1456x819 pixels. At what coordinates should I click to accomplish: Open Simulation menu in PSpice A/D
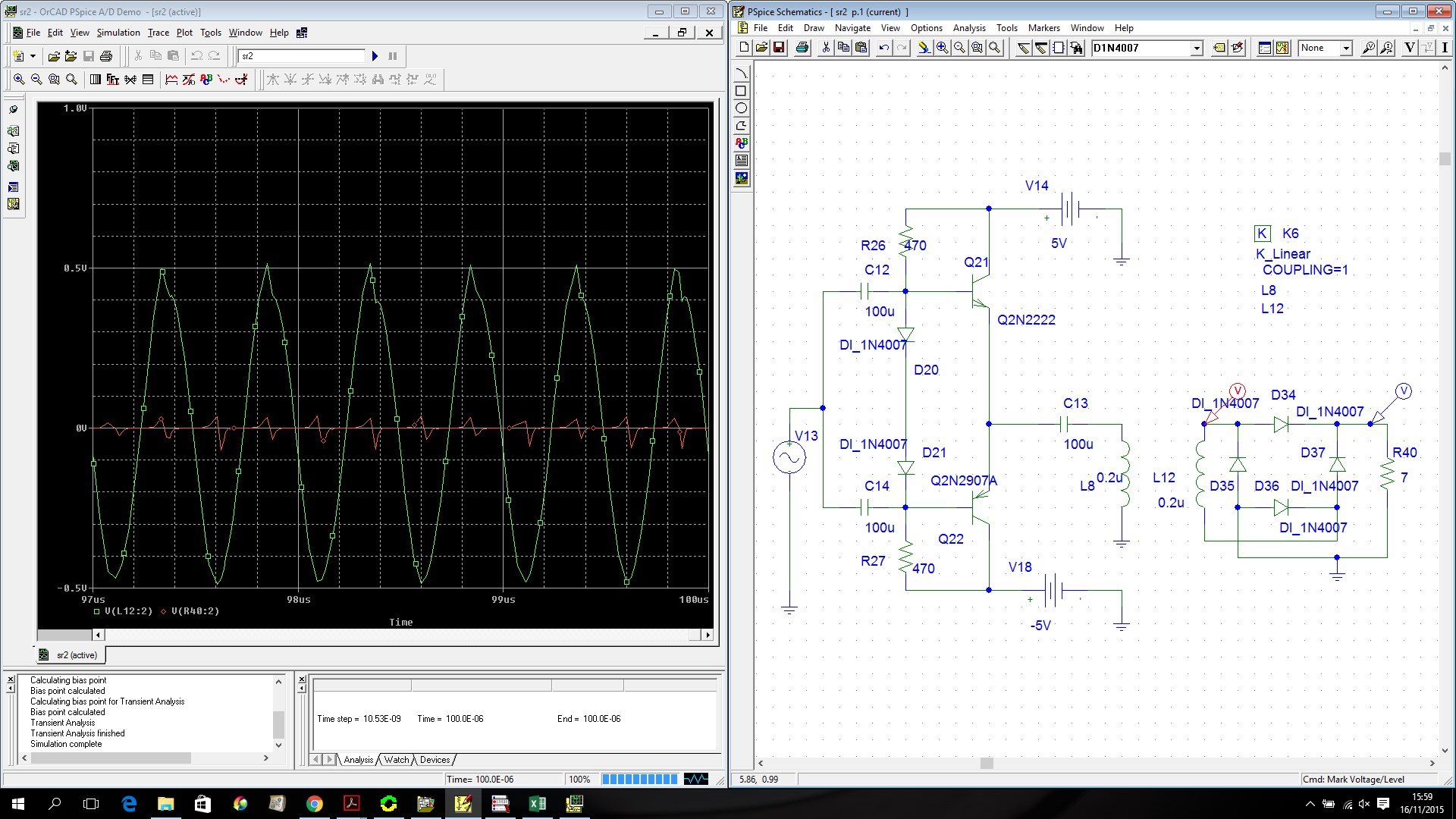(118, 33)
